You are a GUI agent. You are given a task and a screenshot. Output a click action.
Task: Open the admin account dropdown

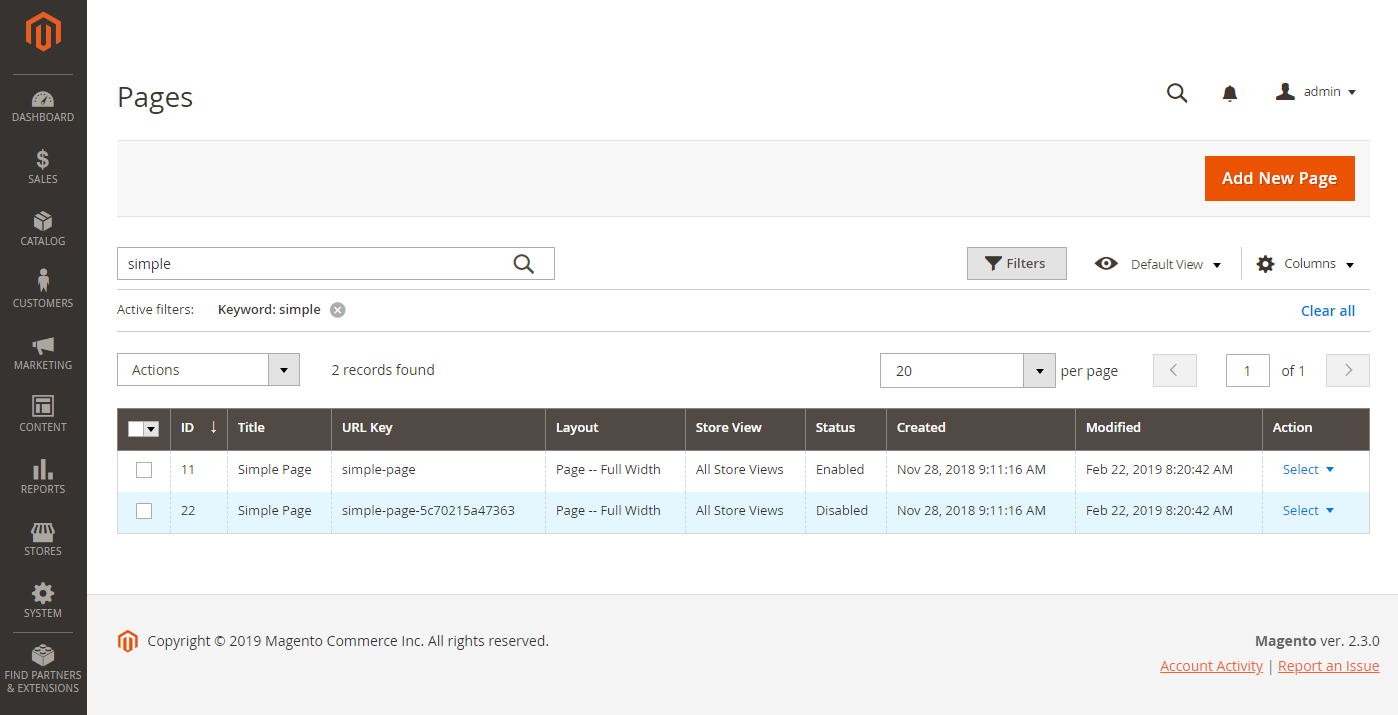tap(1316, 92)
